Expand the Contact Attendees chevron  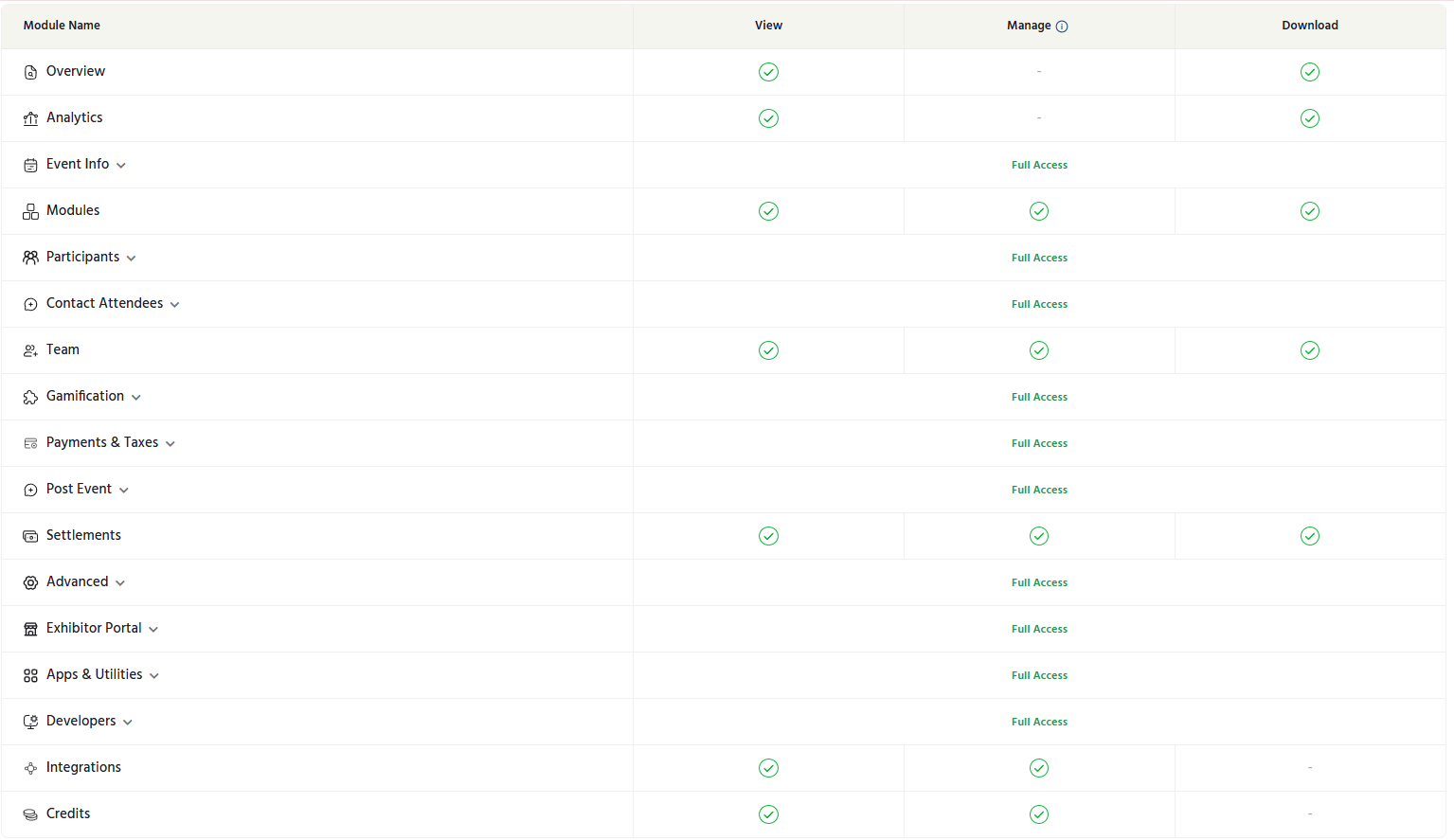click(175, 305)
